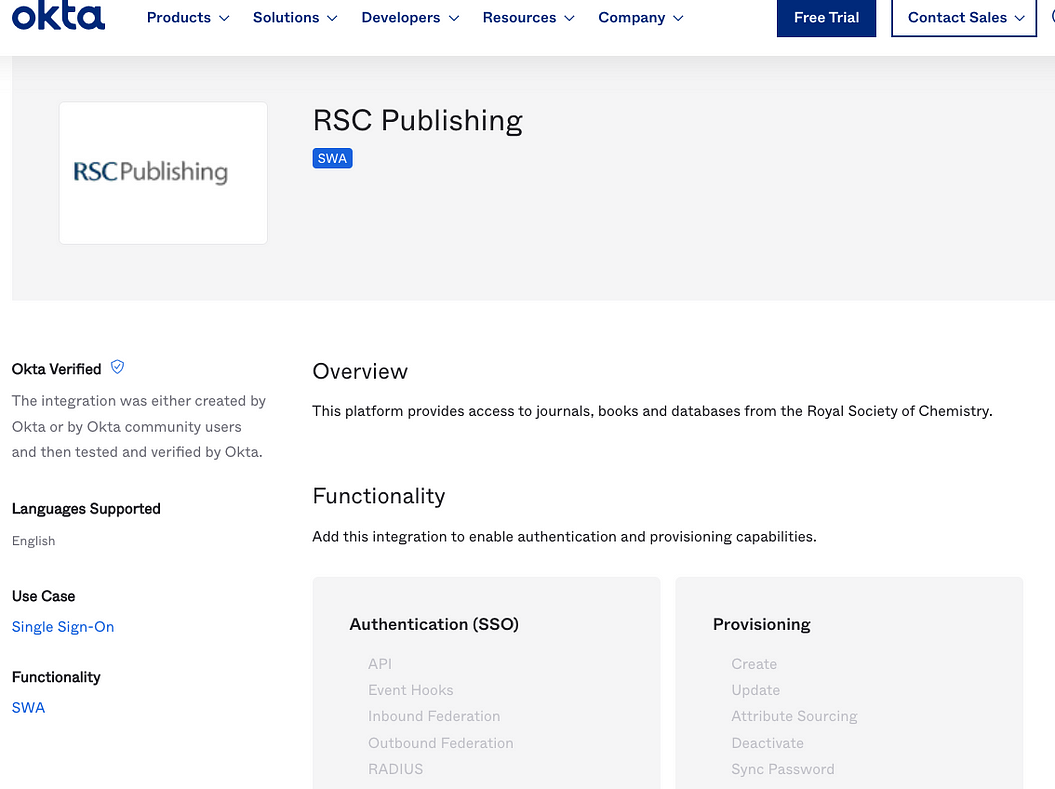Click the Okta Verified label
Image resolution: width=1055 pixels, height=789 pixels.
(x=57, y=369)
